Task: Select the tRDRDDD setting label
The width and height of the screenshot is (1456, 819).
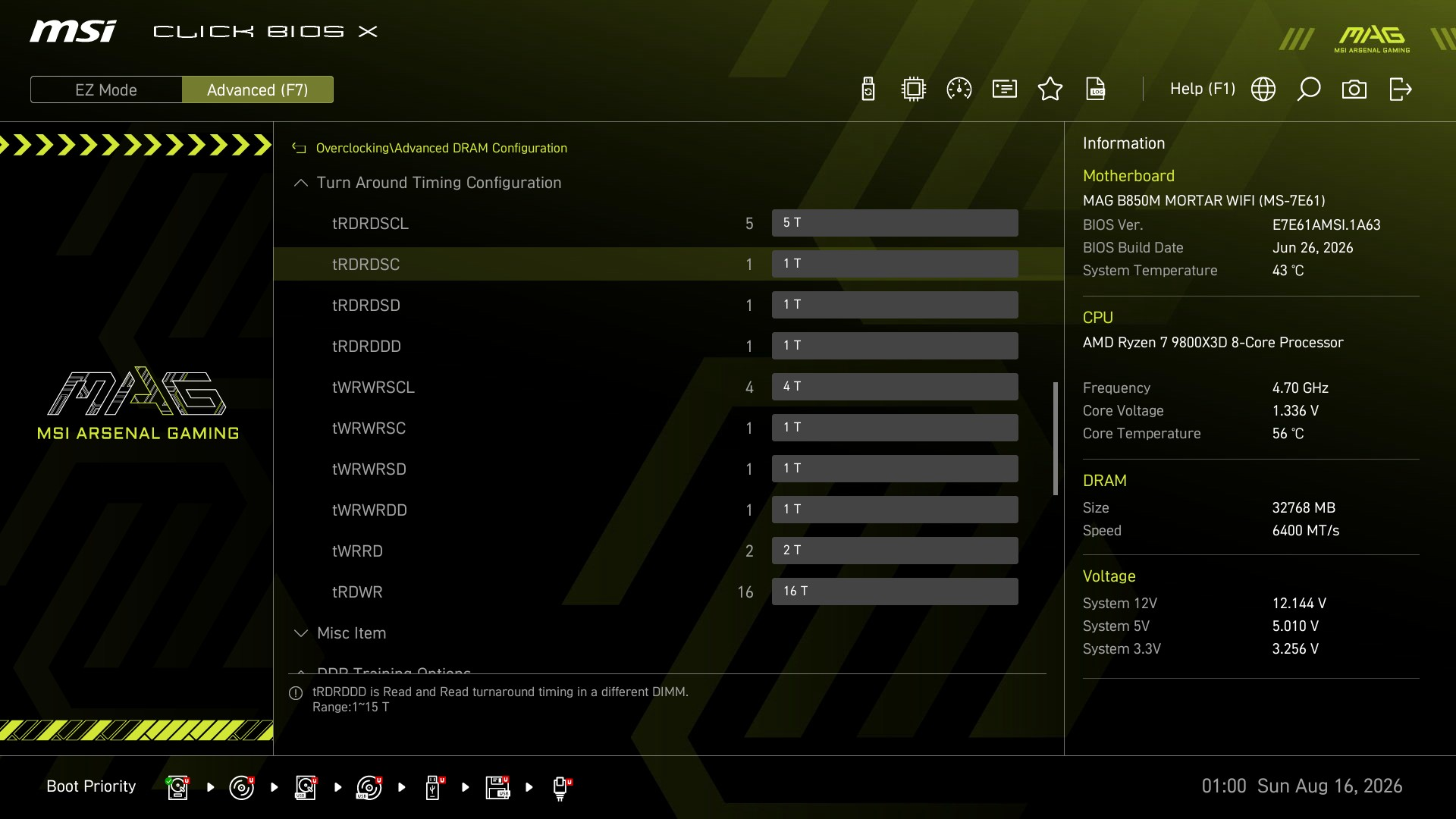Action: click(x=366, y=347)
